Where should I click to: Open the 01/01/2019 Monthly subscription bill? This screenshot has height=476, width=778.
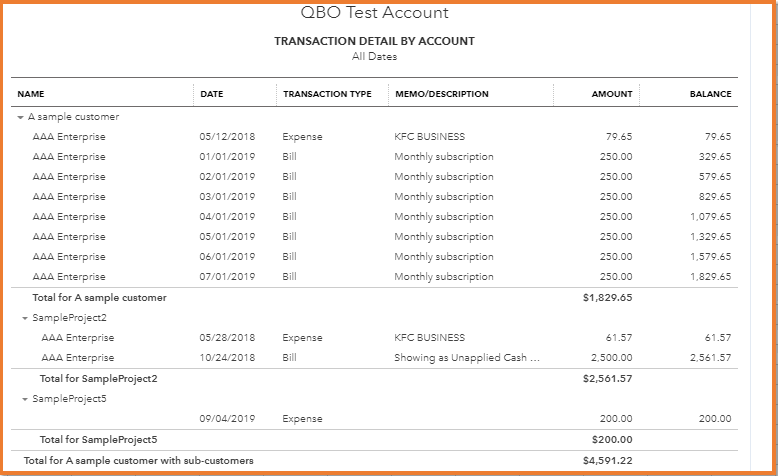click(444, 157)
